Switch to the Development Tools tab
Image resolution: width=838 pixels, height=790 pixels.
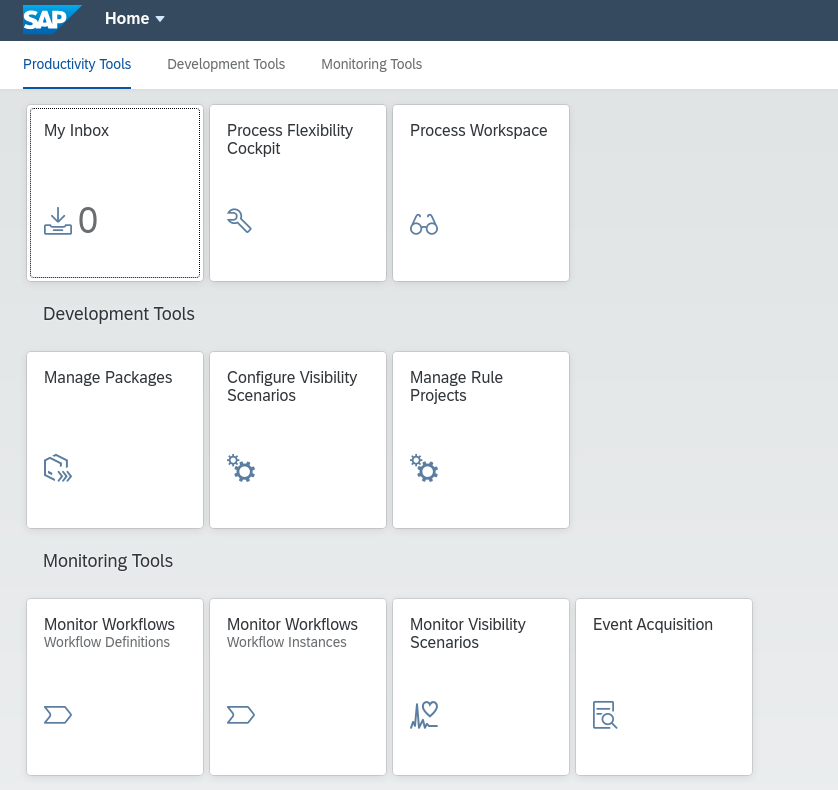point(226,64)
